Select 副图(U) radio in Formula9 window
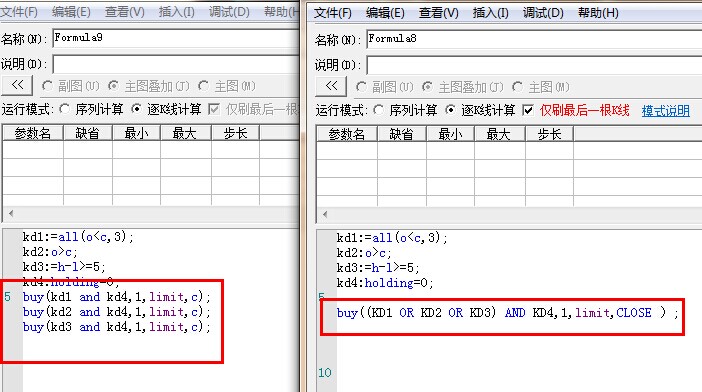This screenshot has height=392, width=702. [x=47, y=86]
